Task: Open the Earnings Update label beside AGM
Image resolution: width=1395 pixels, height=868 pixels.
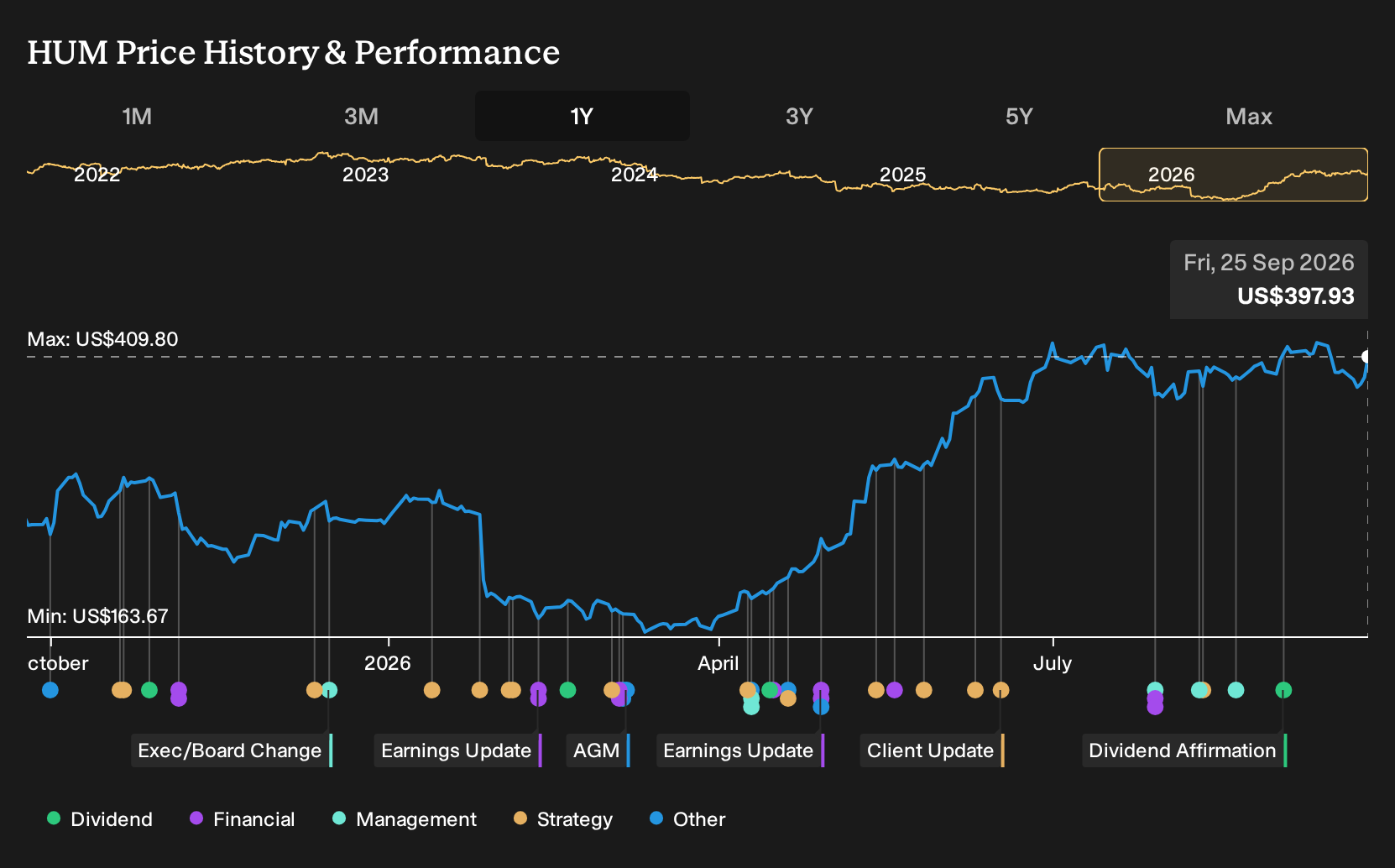Action: [x=458, y=750]
